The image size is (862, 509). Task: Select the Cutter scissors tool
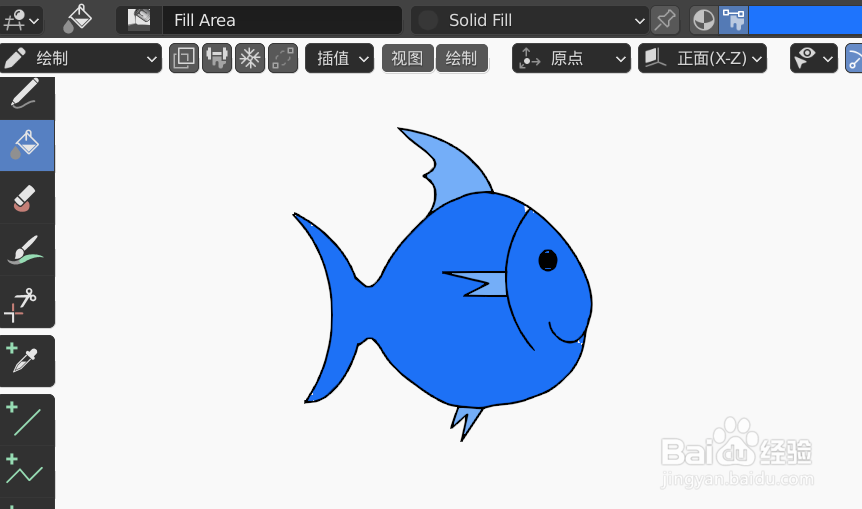pyautogui.click(x=27, y=301)
